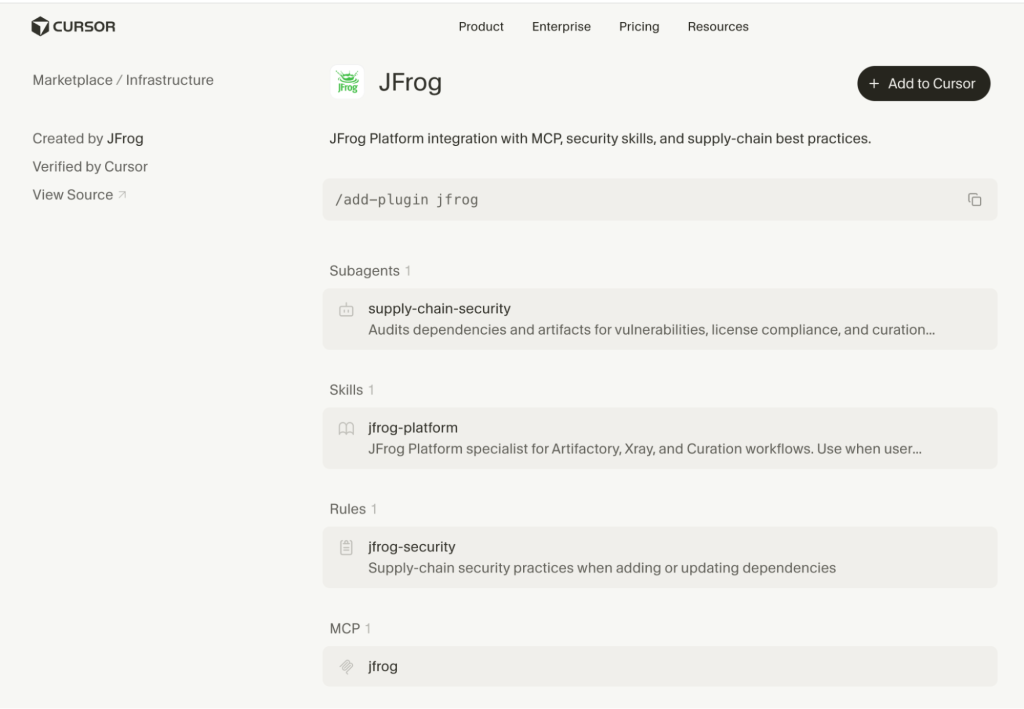
Task: Click the JFrog plugin logo icon
Action: click(346, 82)
